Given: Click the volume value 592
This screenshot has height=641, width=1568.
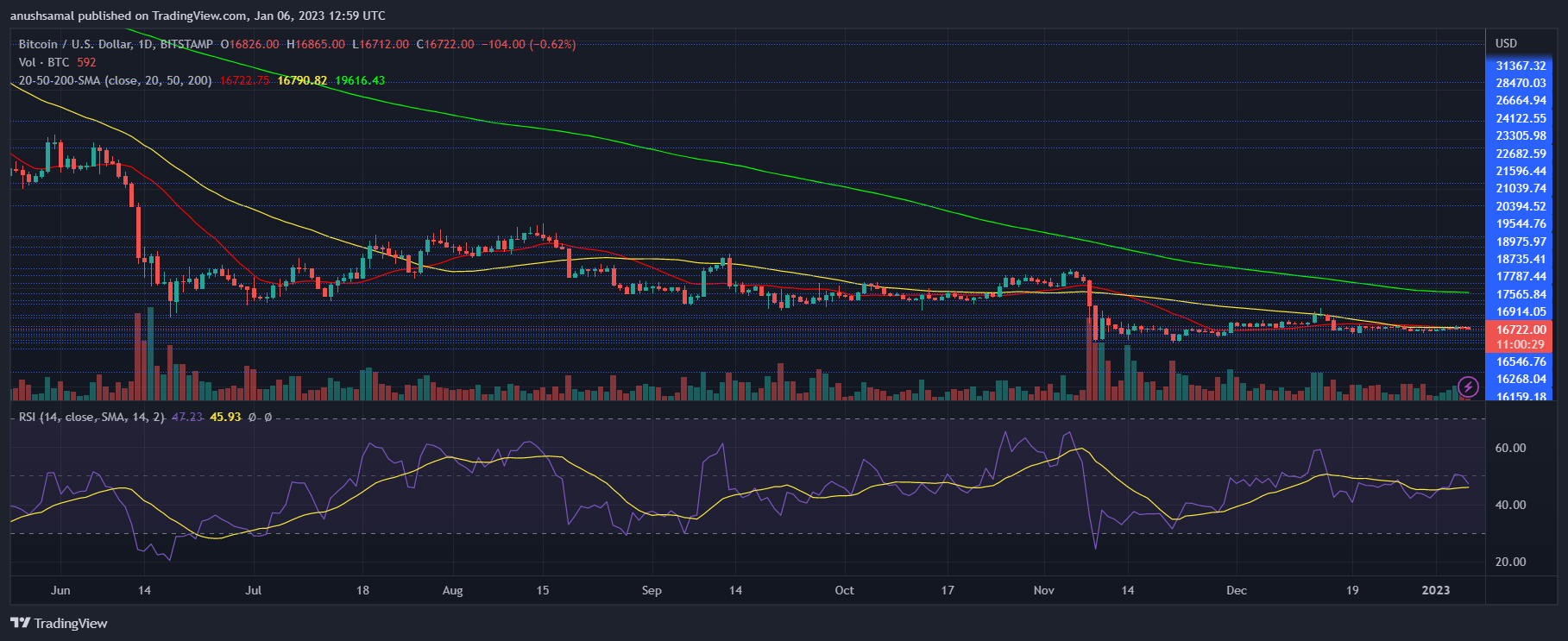Looking at the screenshot, I should coord(86,62).
